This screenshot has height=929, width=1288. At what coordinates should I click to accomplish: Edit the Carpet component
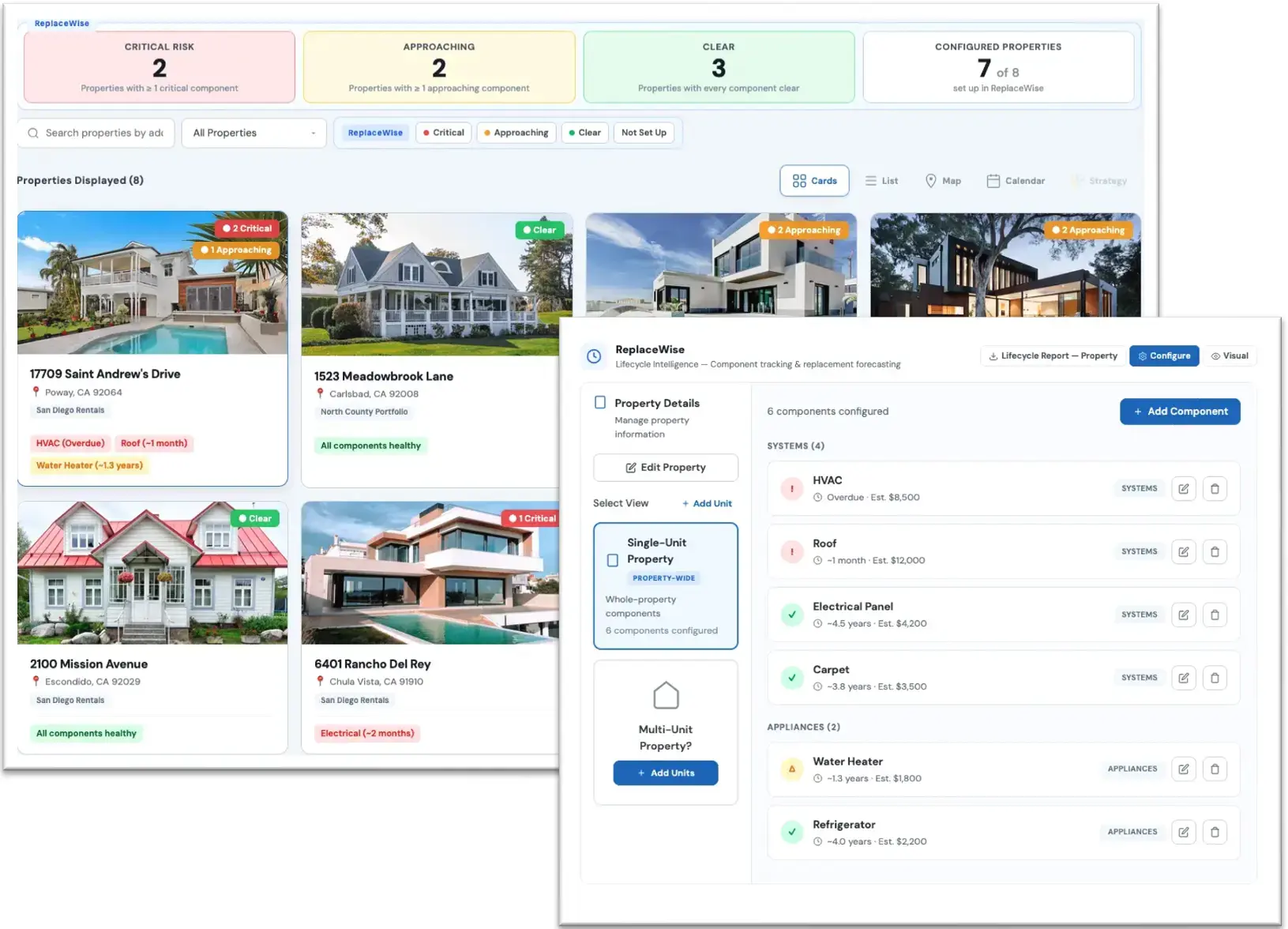pyautogui.click(x=1183, y=678)
